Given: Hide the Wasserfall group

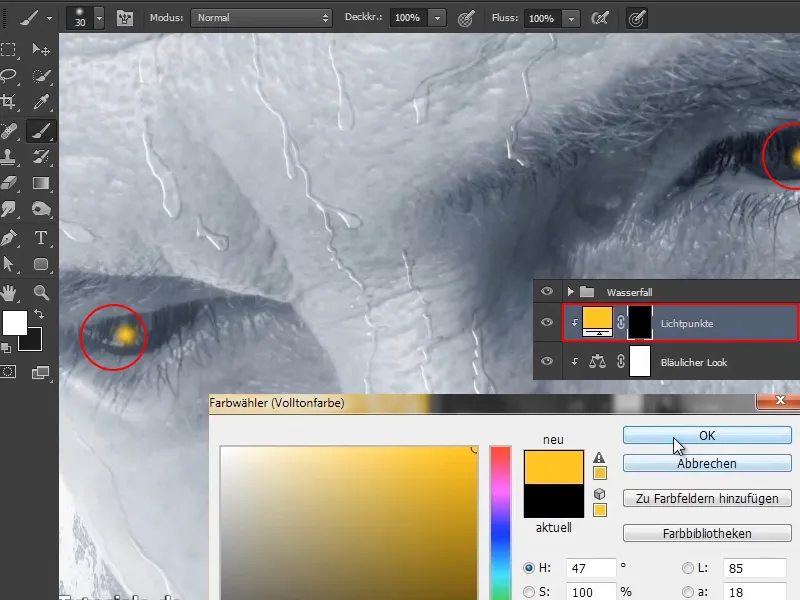Looking at the screenshot, I should [x=547, y=291].
